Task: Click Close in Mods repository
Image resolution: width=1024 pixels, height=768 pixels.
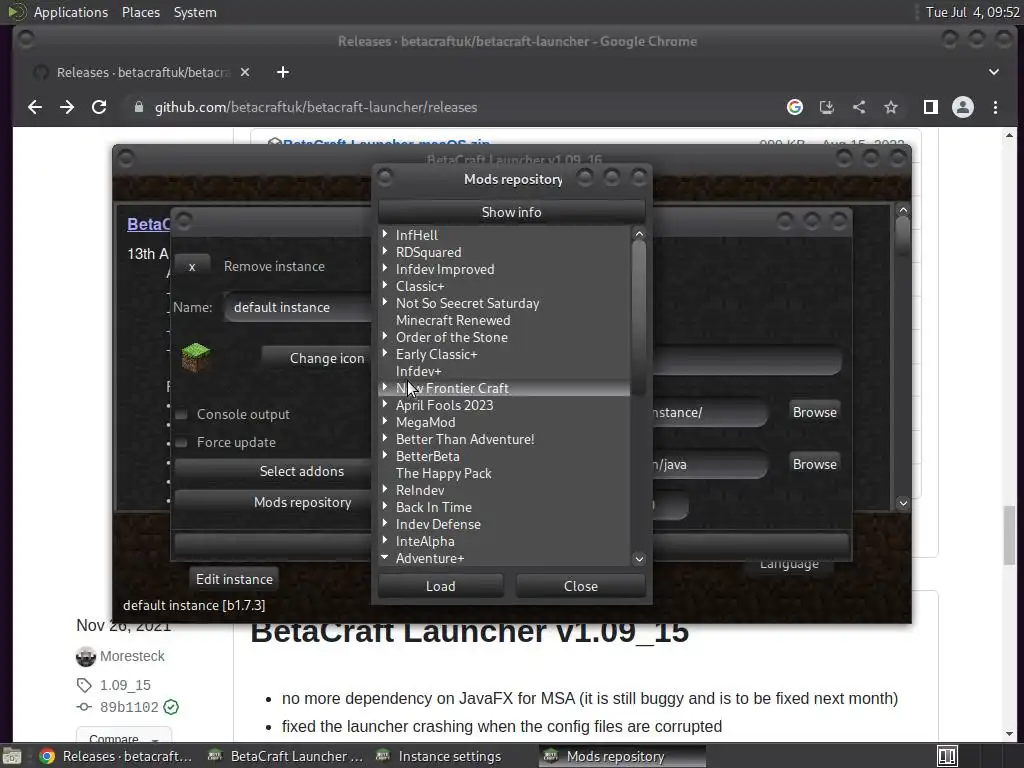Action: [x=581, y=586]
